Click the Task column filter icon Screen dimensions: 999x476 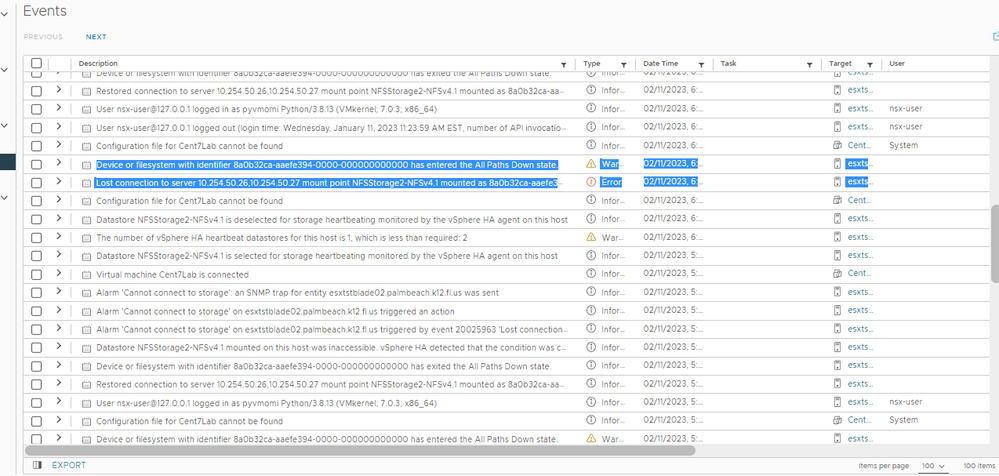810,64
